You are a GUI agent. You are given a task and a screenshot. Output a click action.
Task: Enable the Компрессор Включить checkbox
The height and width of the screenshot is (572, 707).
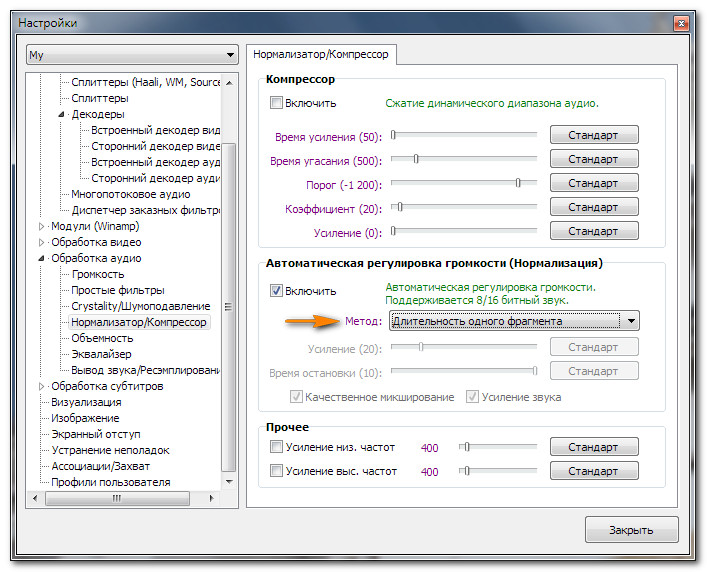[x=276, y=103]
